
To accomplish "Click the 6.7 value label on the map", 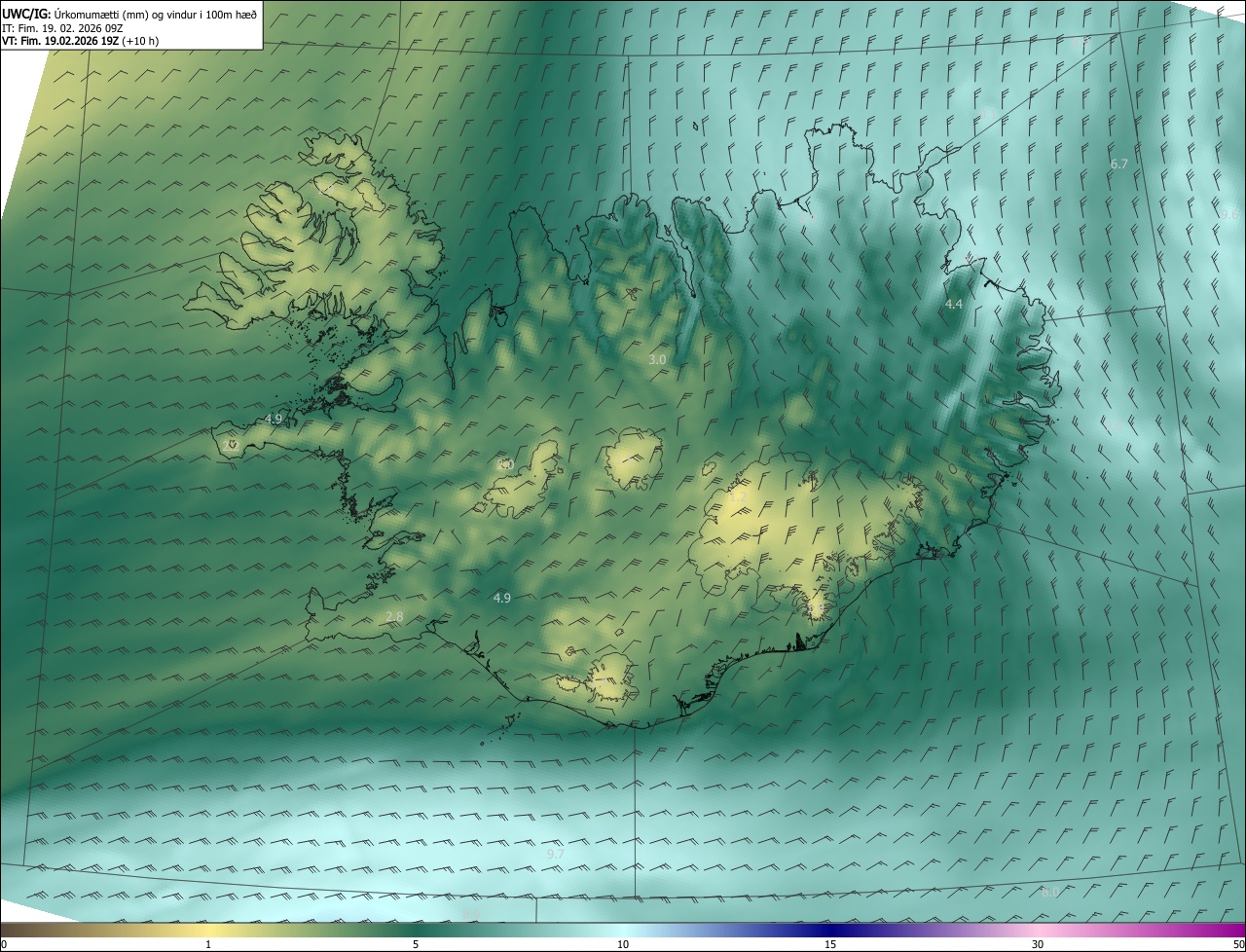I will click(x=1119, y=164).
